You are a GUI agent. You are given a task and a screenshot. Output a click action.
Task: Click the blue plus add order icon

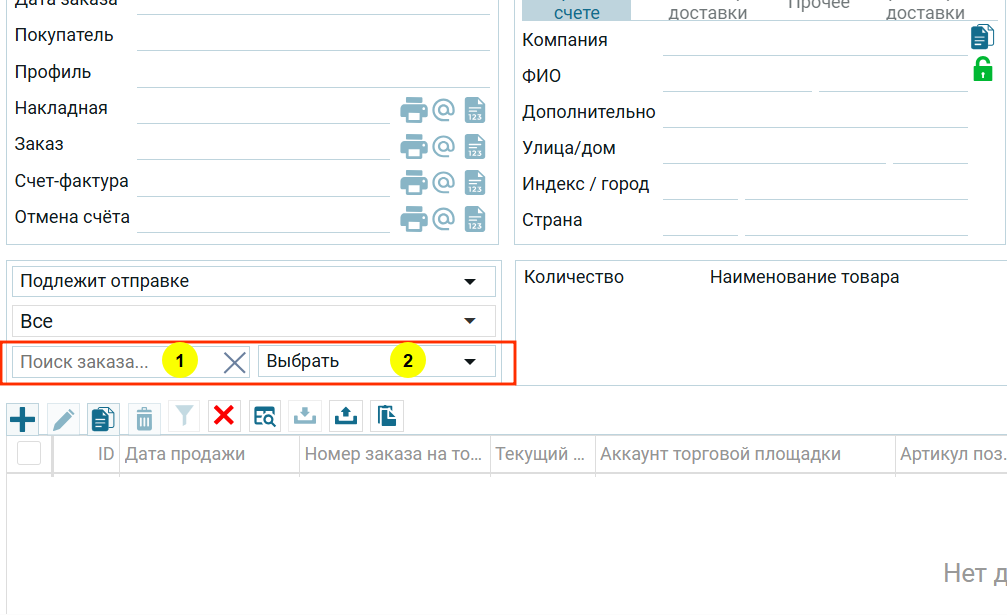tap(23, 418)
